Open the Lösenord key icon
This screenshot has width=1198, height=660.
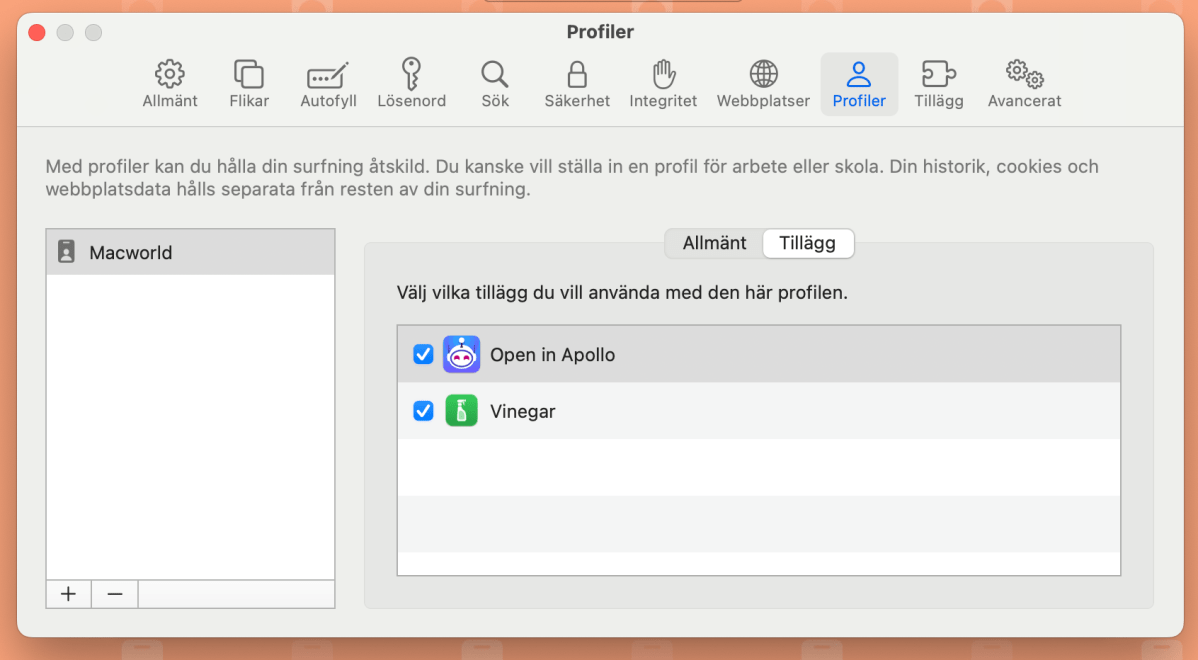412,83
